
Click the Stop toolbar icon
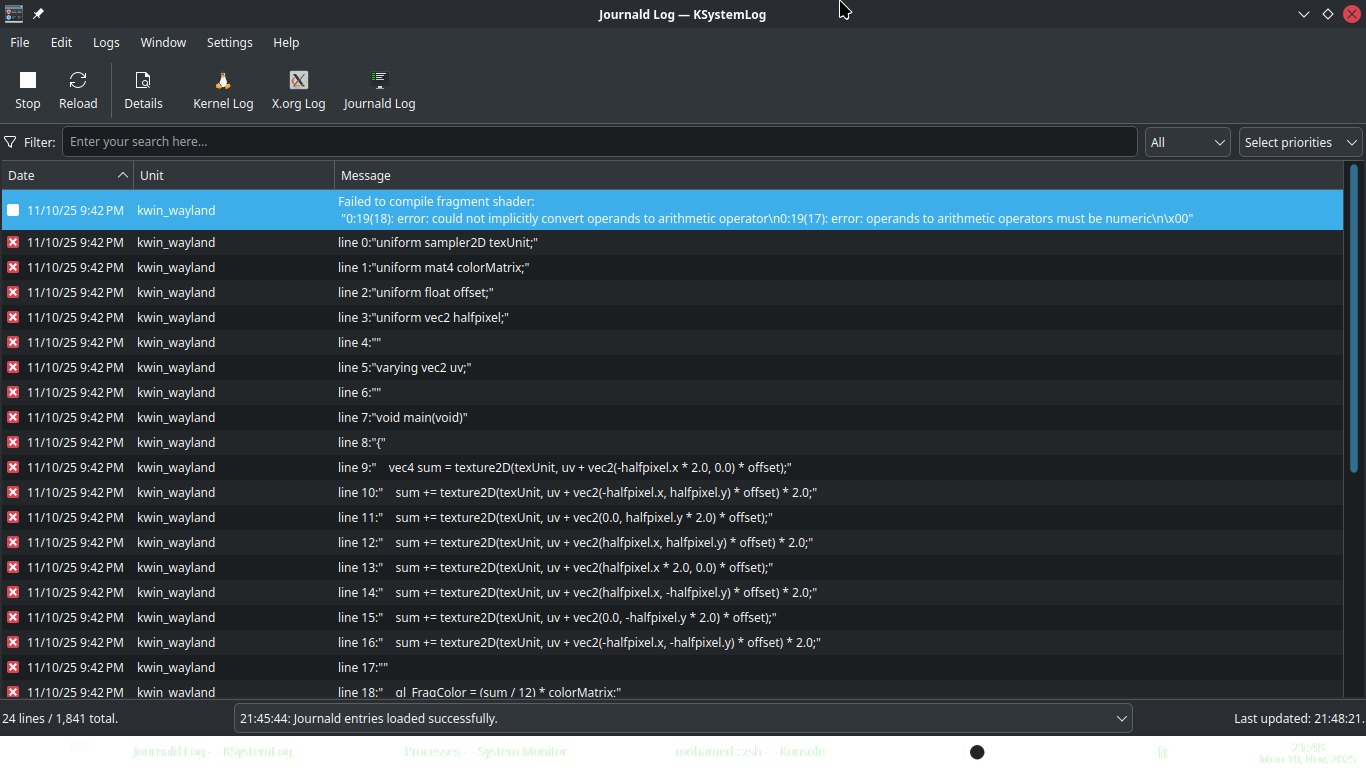[x=28, y=81]
